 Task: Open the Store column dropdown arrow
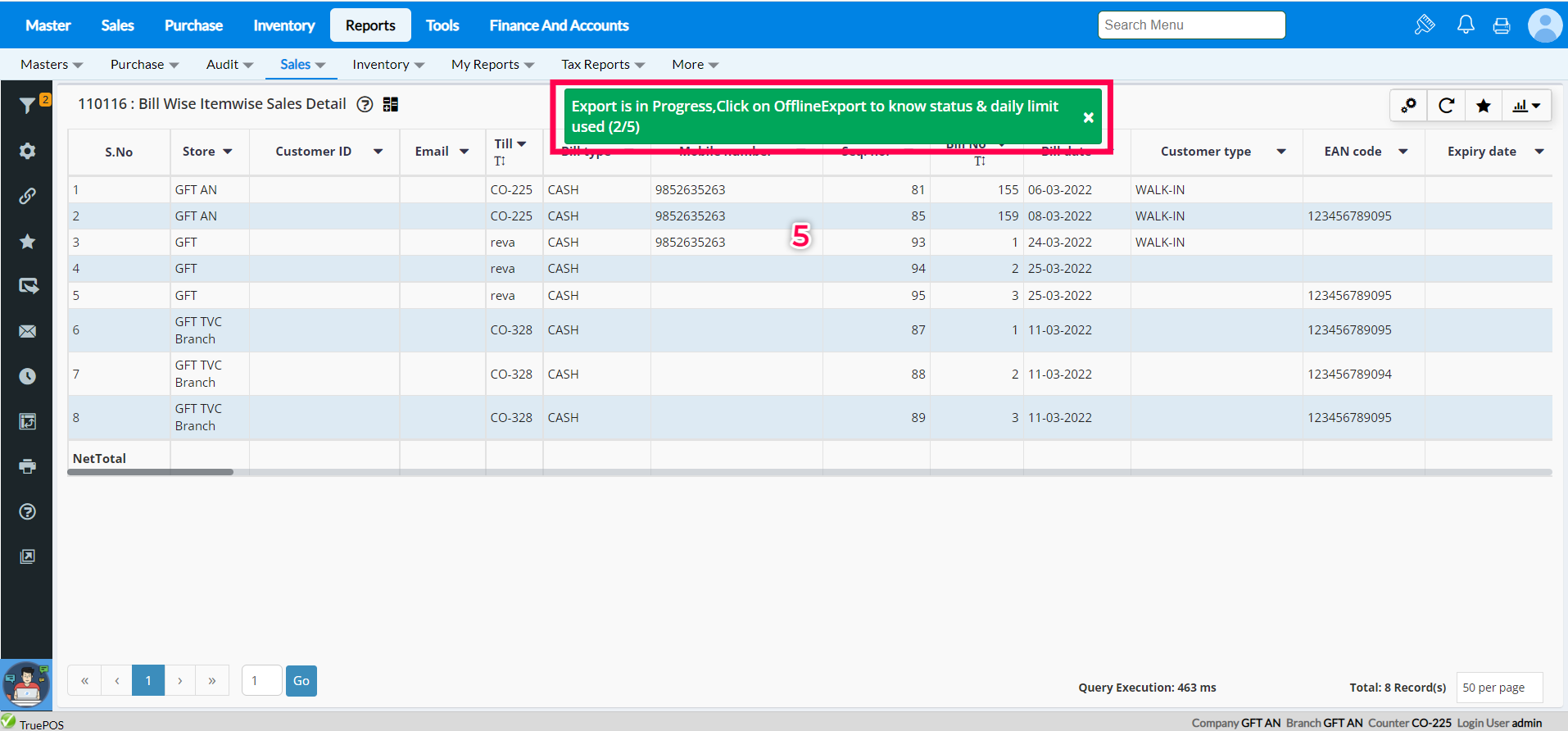click(x=228, y=152)
